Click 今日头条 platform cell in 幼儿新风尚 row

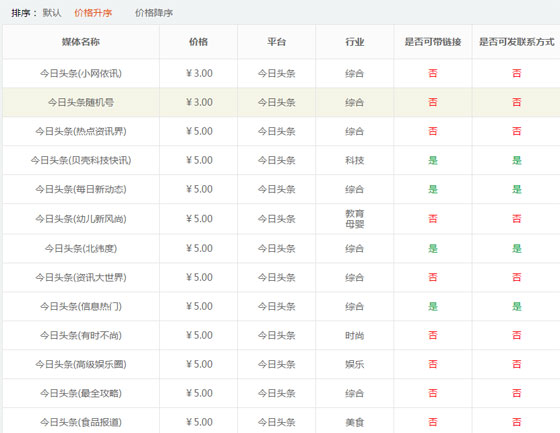pyautogui.click(x=277, y=219)
